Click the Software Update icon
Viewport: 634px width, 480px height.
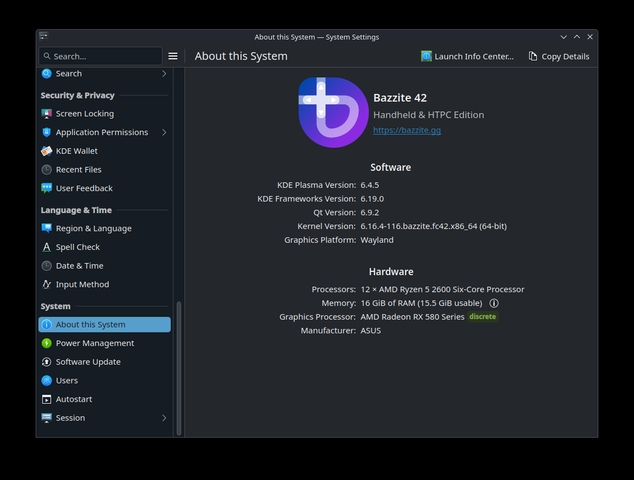click(x=46, y=362)
